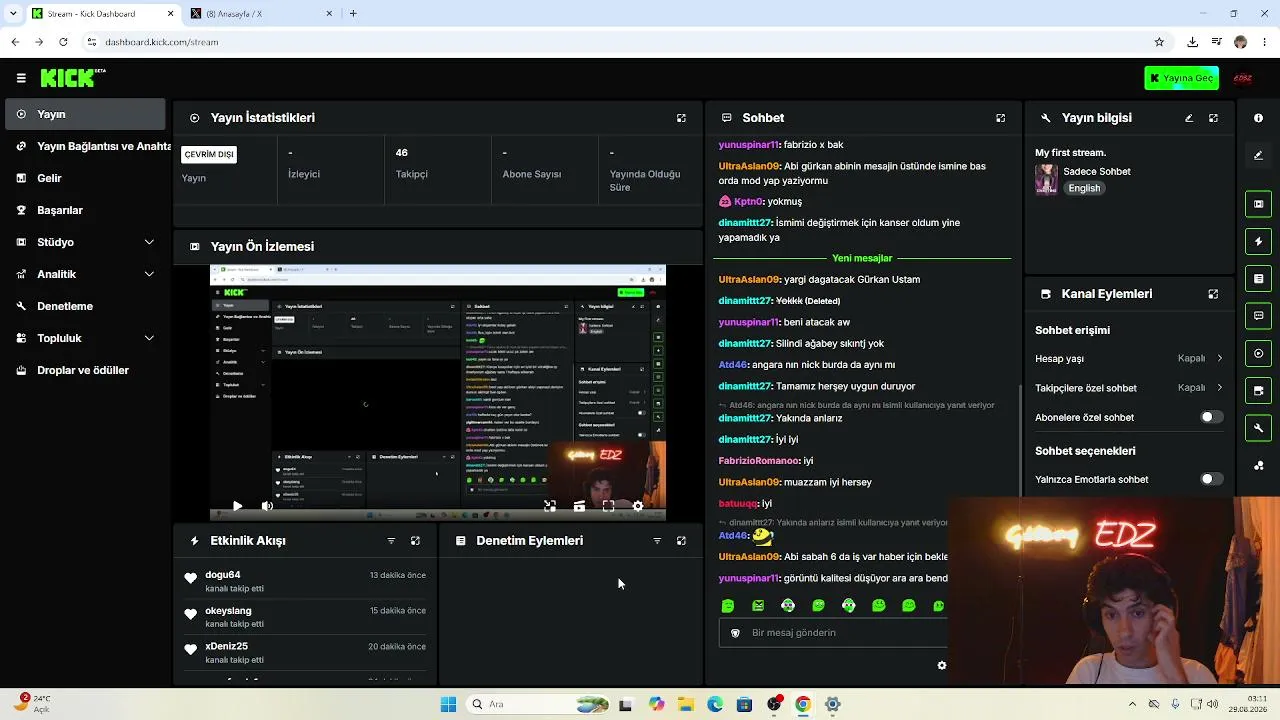Open the hamburger menu beside the Kick logo
The height and width of the screenshot is (720, 1280).
21,78
